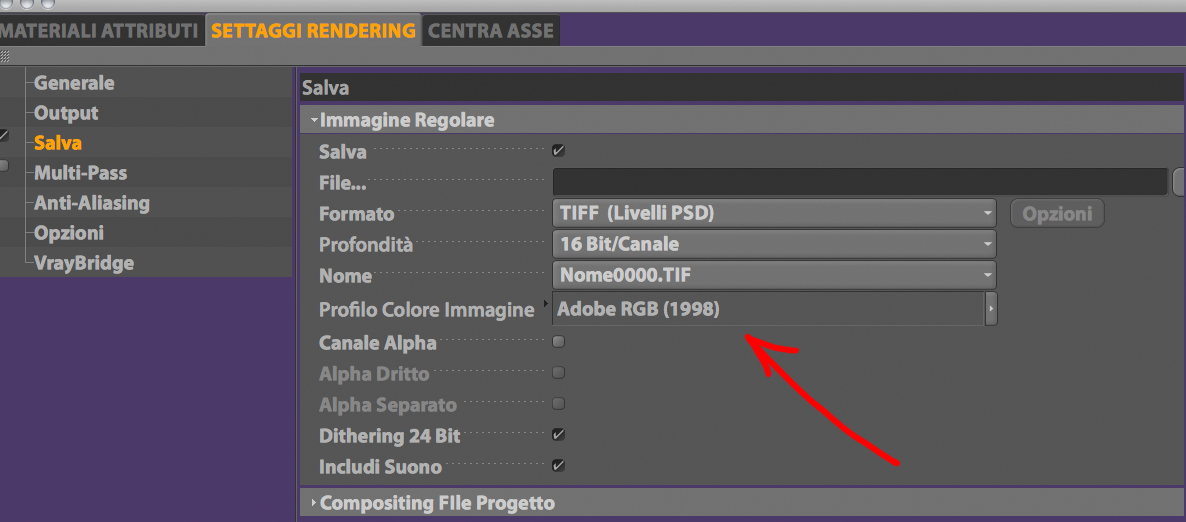
Task: Select VrayBridge in the settings list
Action: point(83,263)
